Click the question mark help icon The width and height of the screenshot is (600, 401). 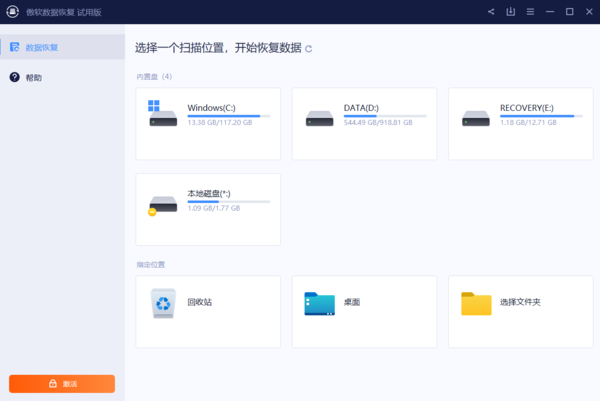point(15,77)
